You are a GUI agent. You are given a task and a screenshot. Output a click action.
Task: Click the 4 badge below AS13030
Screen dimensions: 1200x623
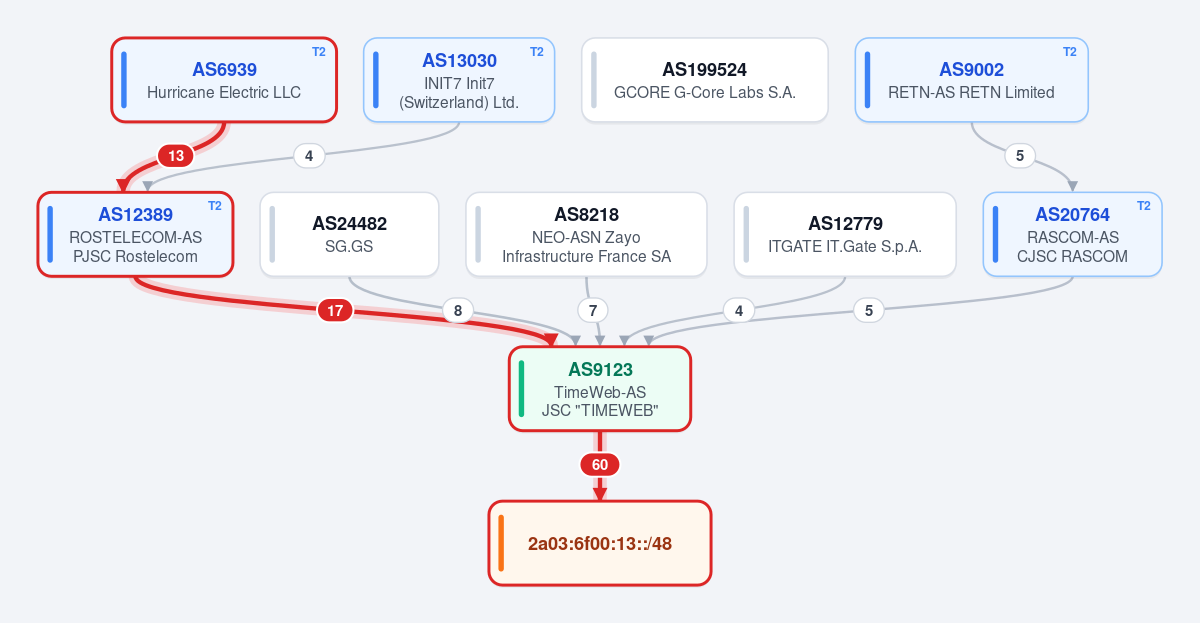[x=309, y=156]
